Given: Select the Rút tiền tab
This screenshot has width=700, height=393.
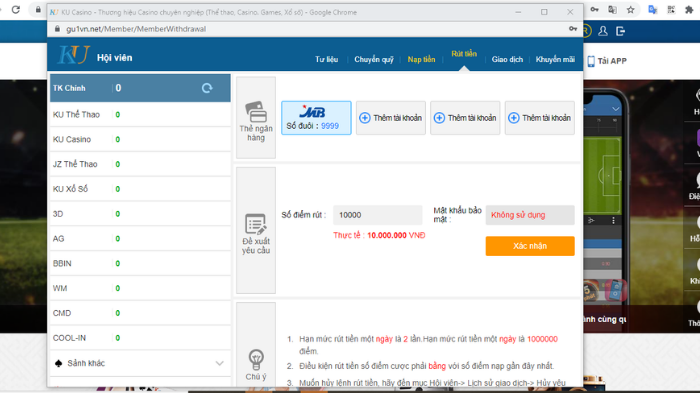Looking at the screenshot, I should click(464, 54).
